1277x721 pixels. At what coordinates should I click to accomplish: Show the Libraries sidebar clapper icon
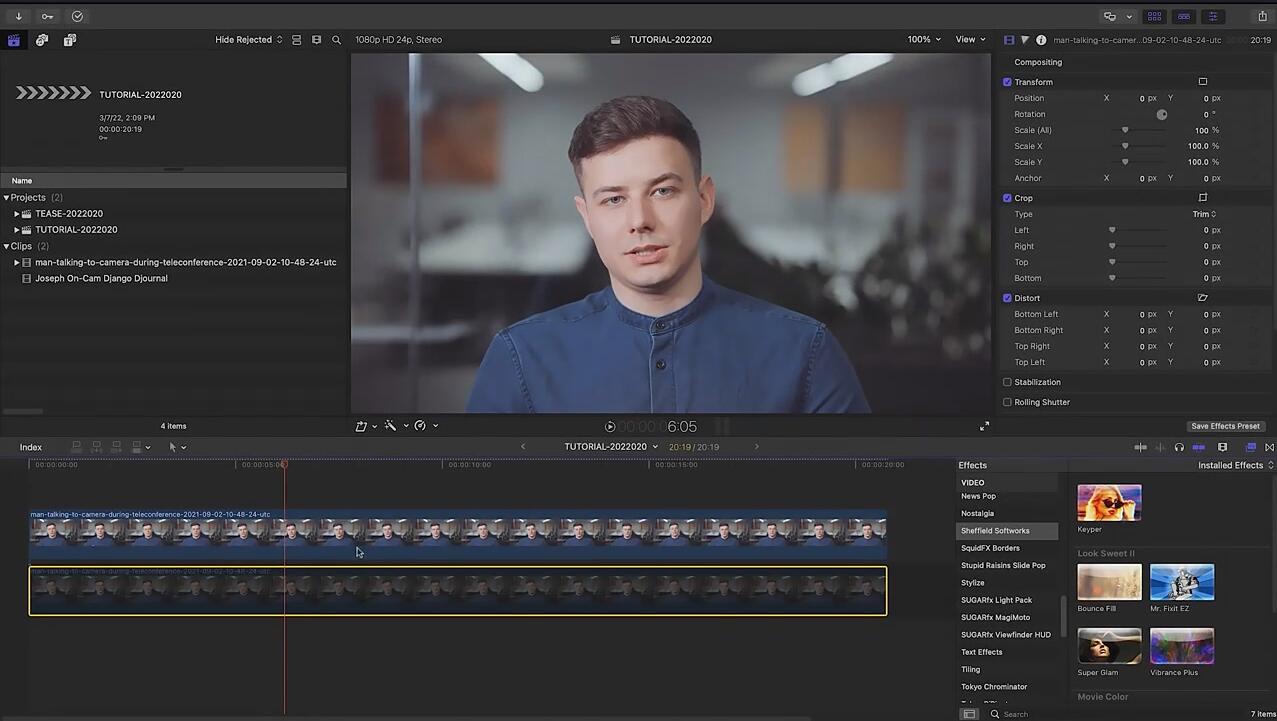14,40
